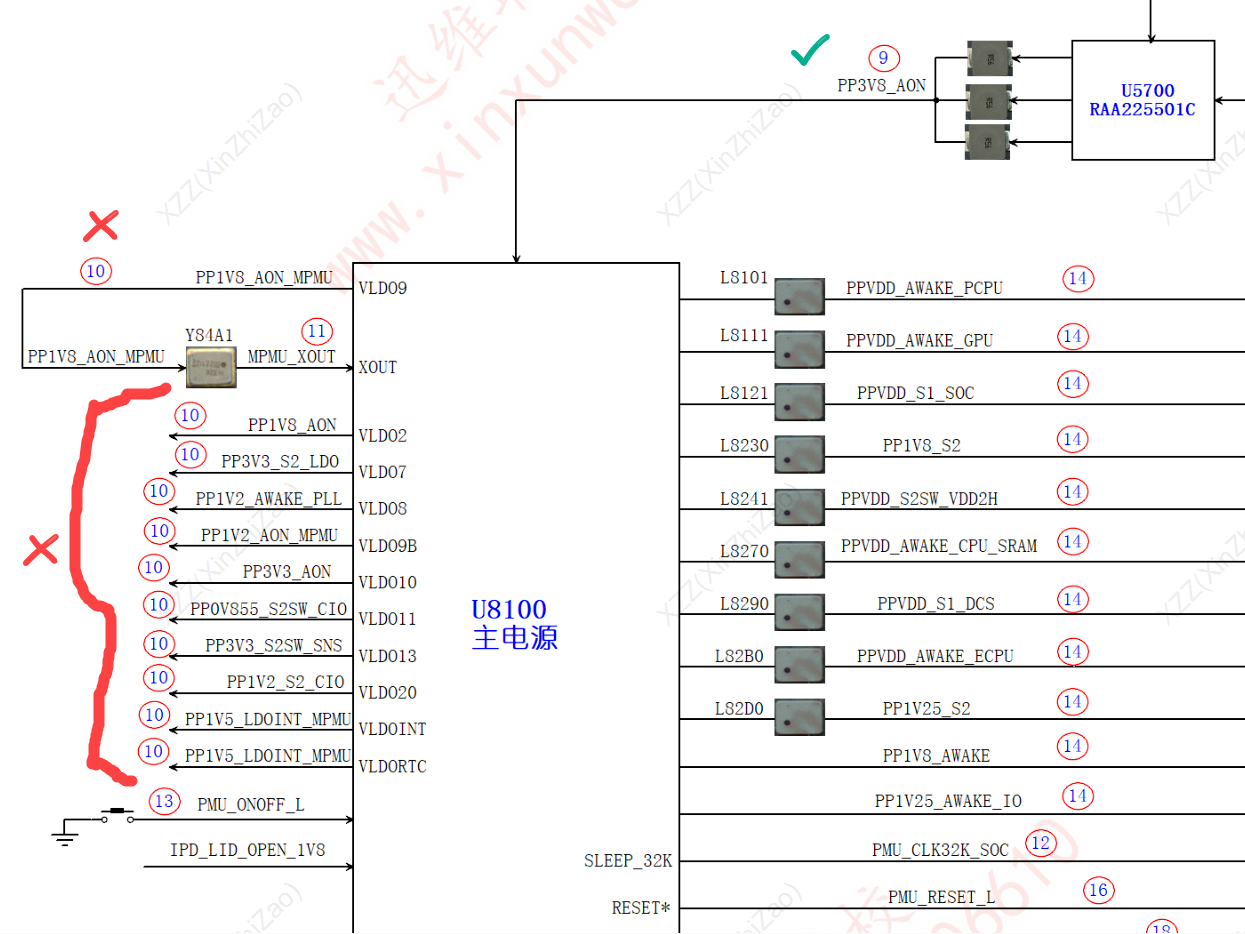Click the VLDO9 pin label
Screen dimensions: 1245x934
click(x=383, y=289)
